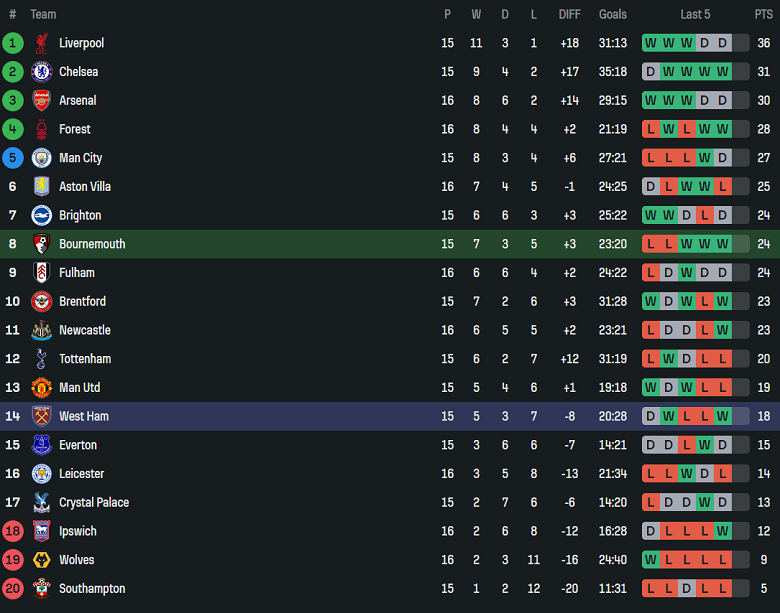This screenshot has width=780, height=613.
Task: Click the Tottenham cockerel crest
Action: click(x=41, y=359)
